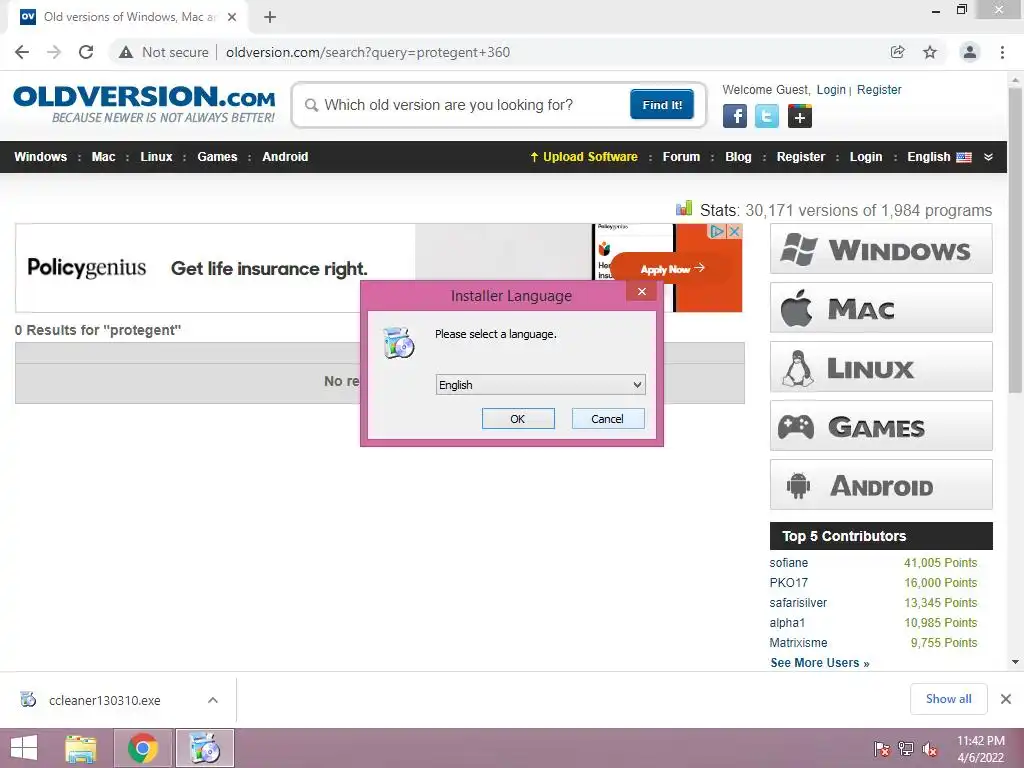Viewport: 1024px width, 768px height.
Task: Click Cancel in Installer Language dialog
Action: click(x=607, y=419)
